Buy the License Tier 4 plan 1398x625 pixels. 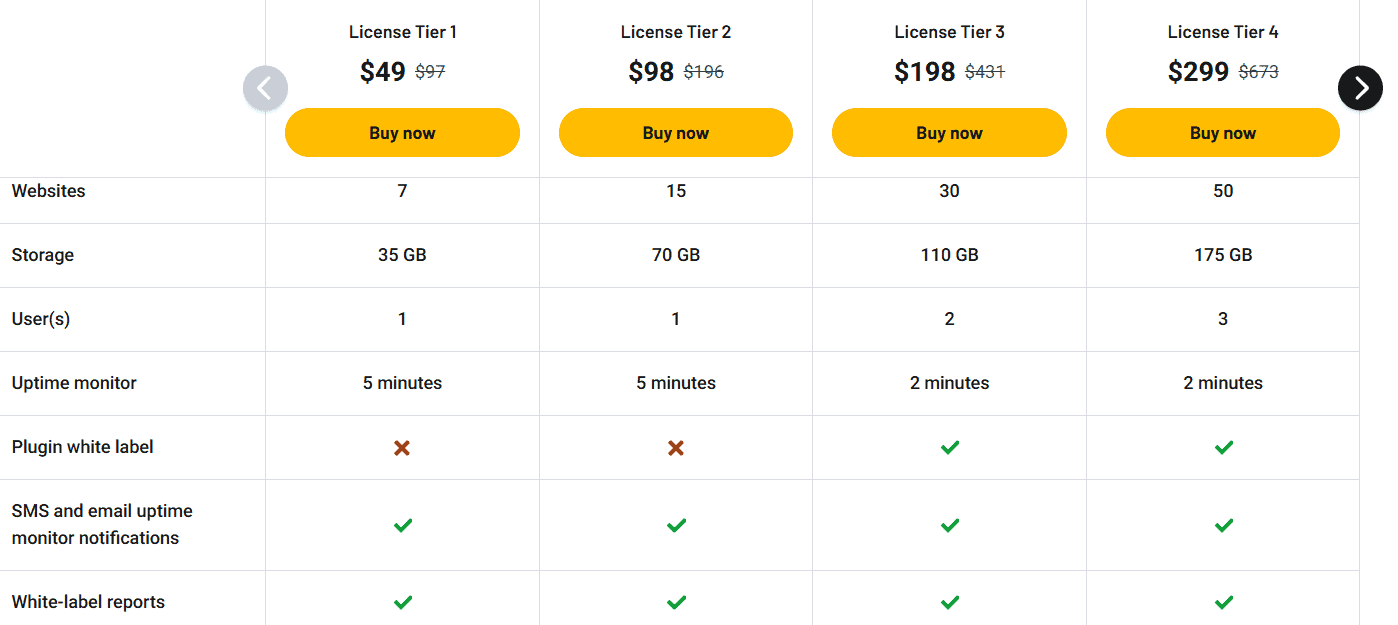[x=1223, y=132]
